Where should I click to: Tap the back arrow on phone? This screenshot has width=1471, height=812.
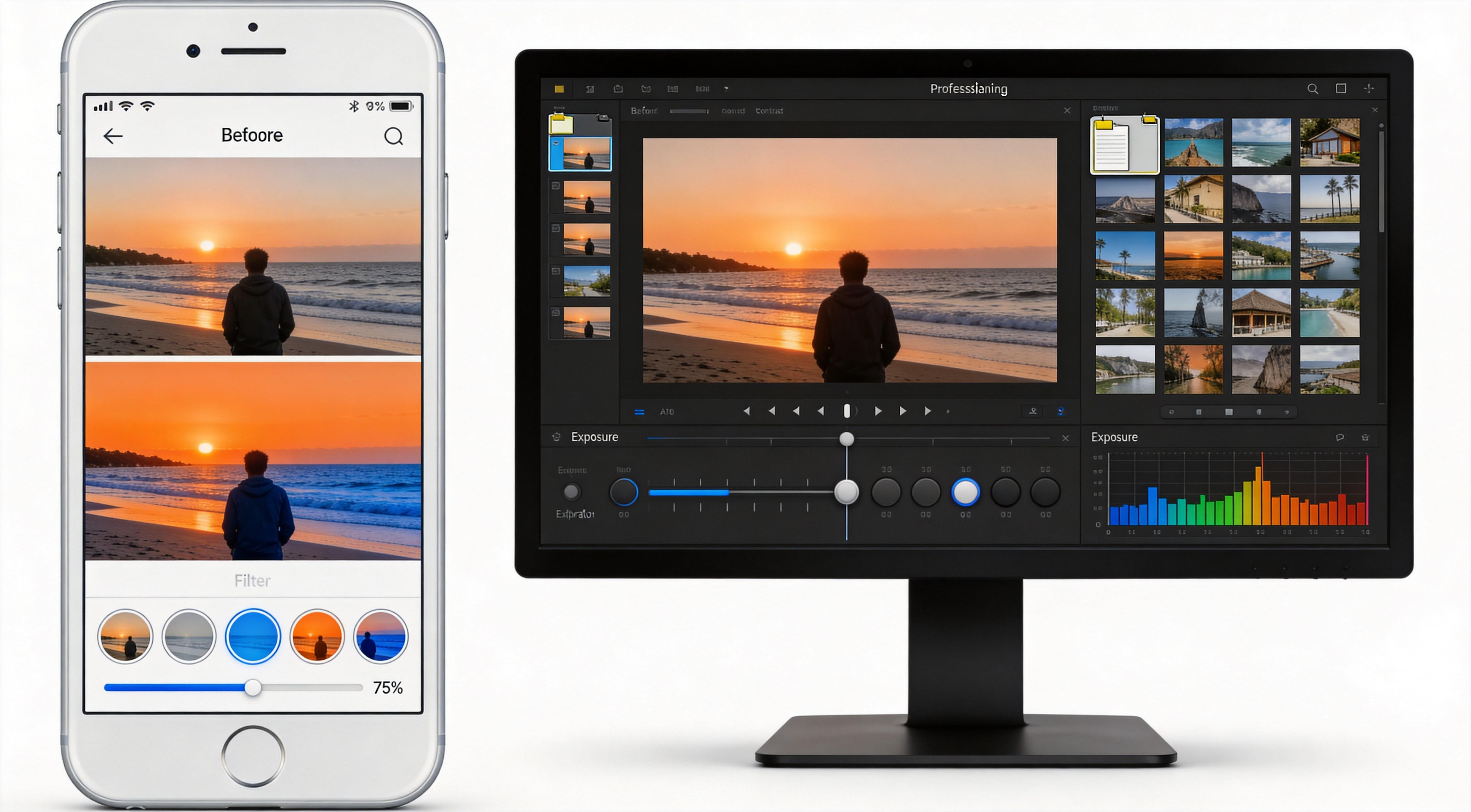[113, 136]
